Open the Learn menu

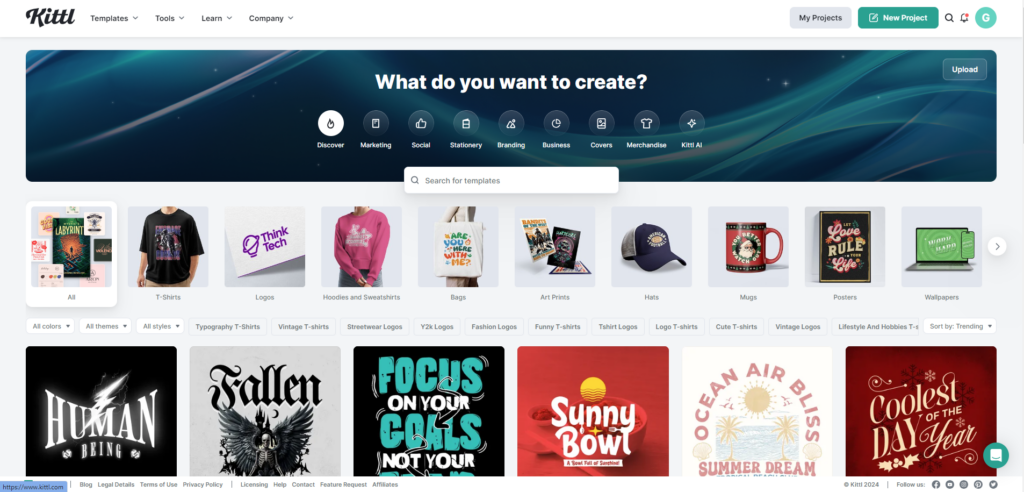[217, 18]
